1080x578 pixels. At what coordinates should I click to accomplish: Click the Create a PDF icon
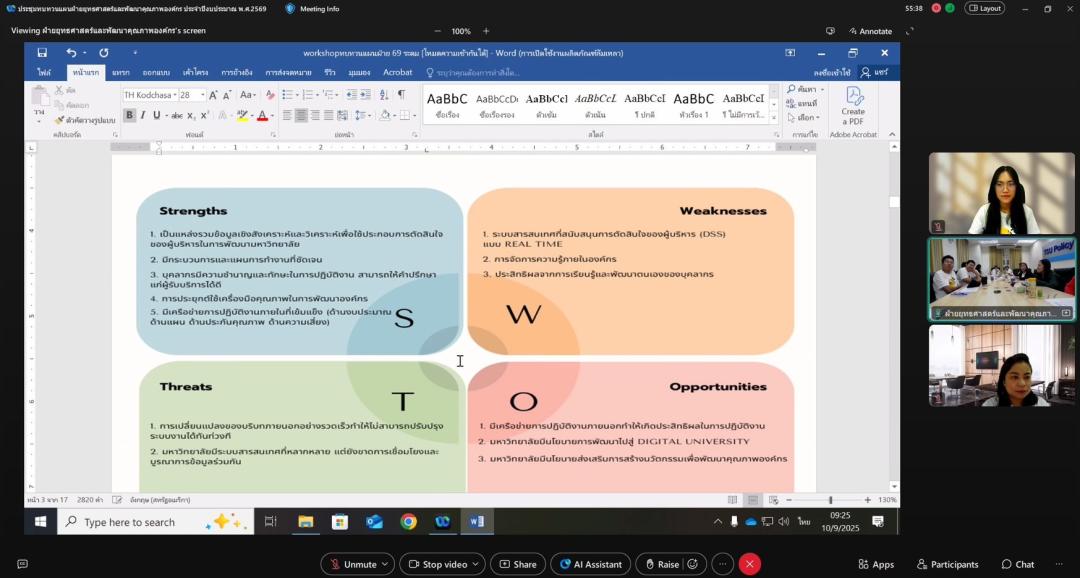853,105
